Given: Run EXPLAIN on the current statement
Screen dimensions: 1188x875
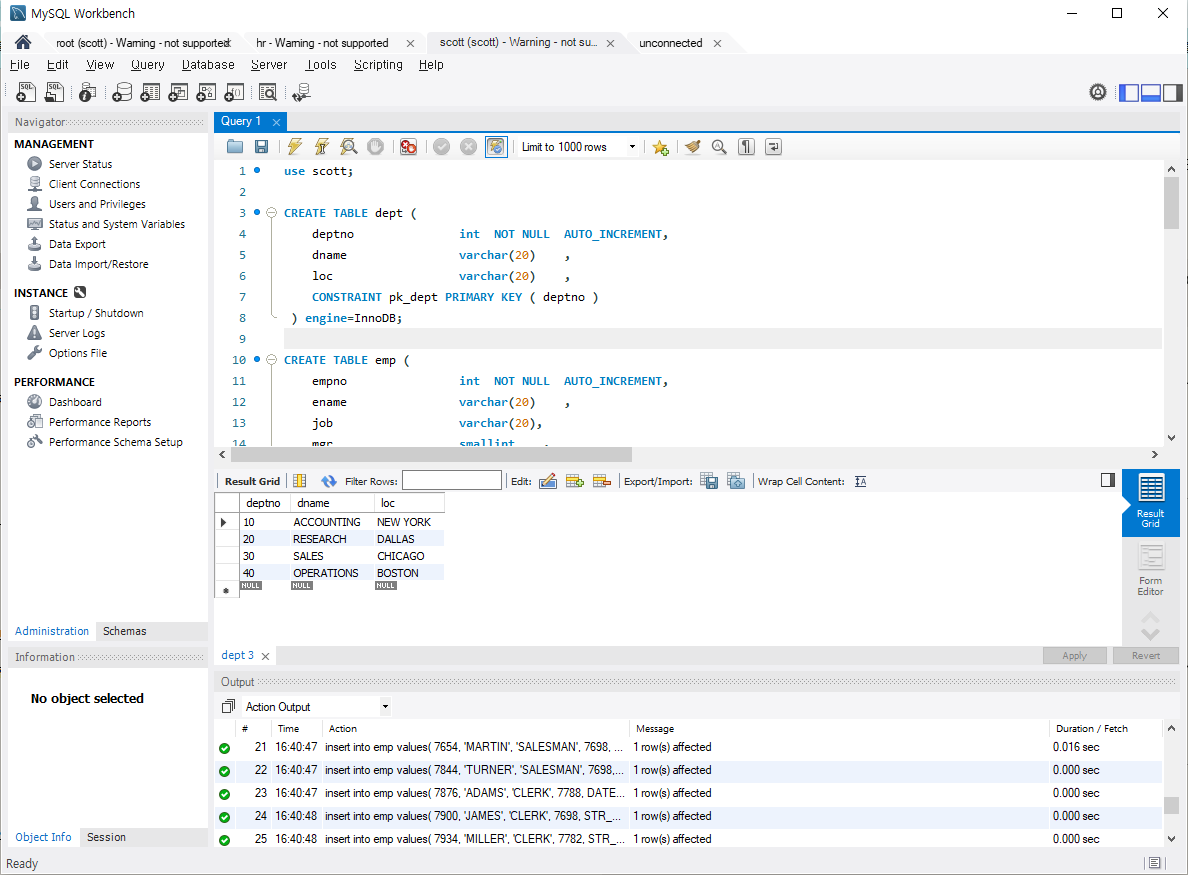Looking at the screenshot, I should pos(349,147).
